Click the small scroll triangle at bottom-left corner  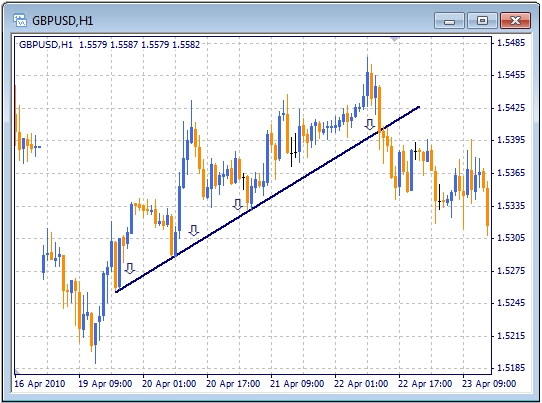point(17,371)
